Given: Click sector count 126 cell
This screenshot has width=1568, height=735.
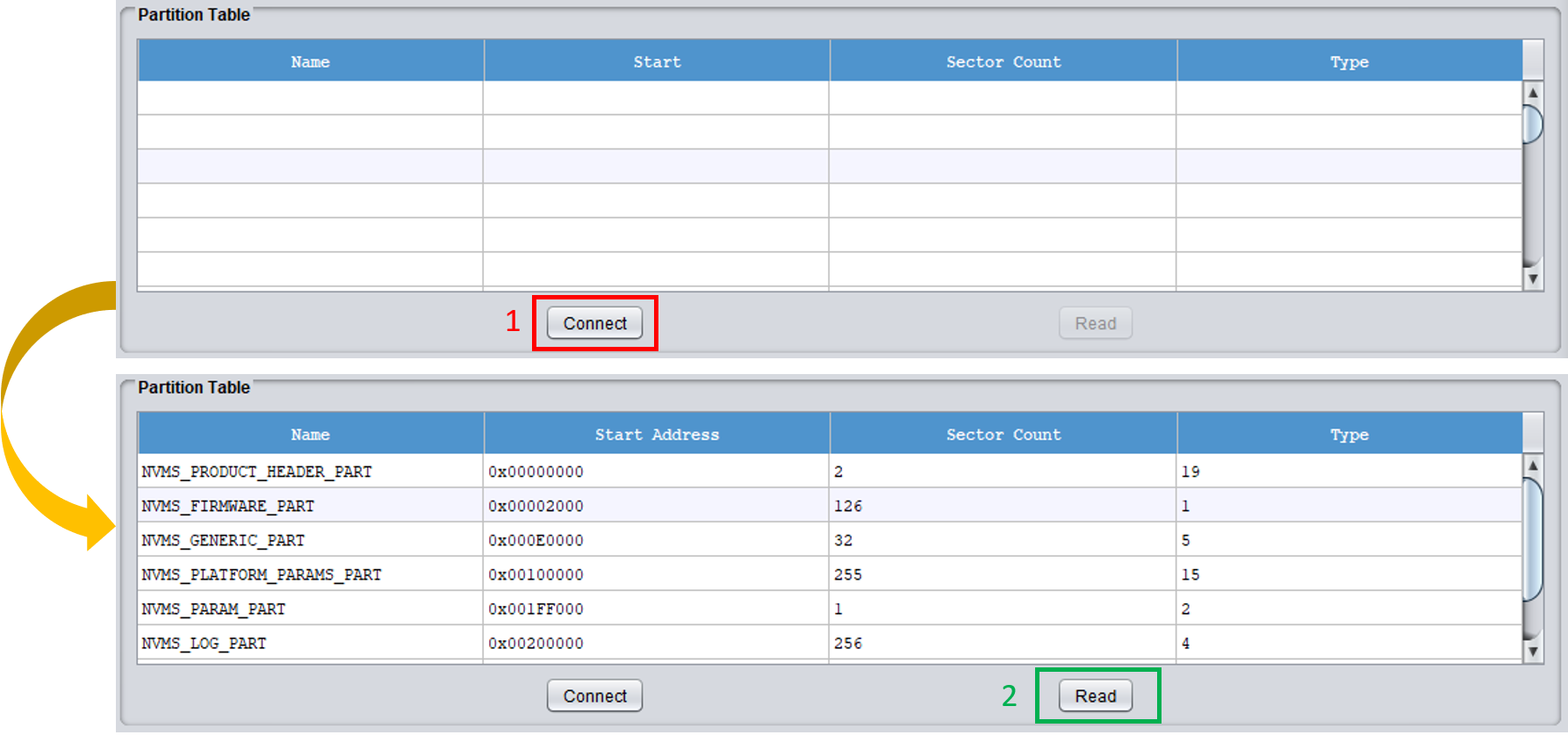Looking at the screenshot, I should pyautogui.click(x=1003, y=506).
